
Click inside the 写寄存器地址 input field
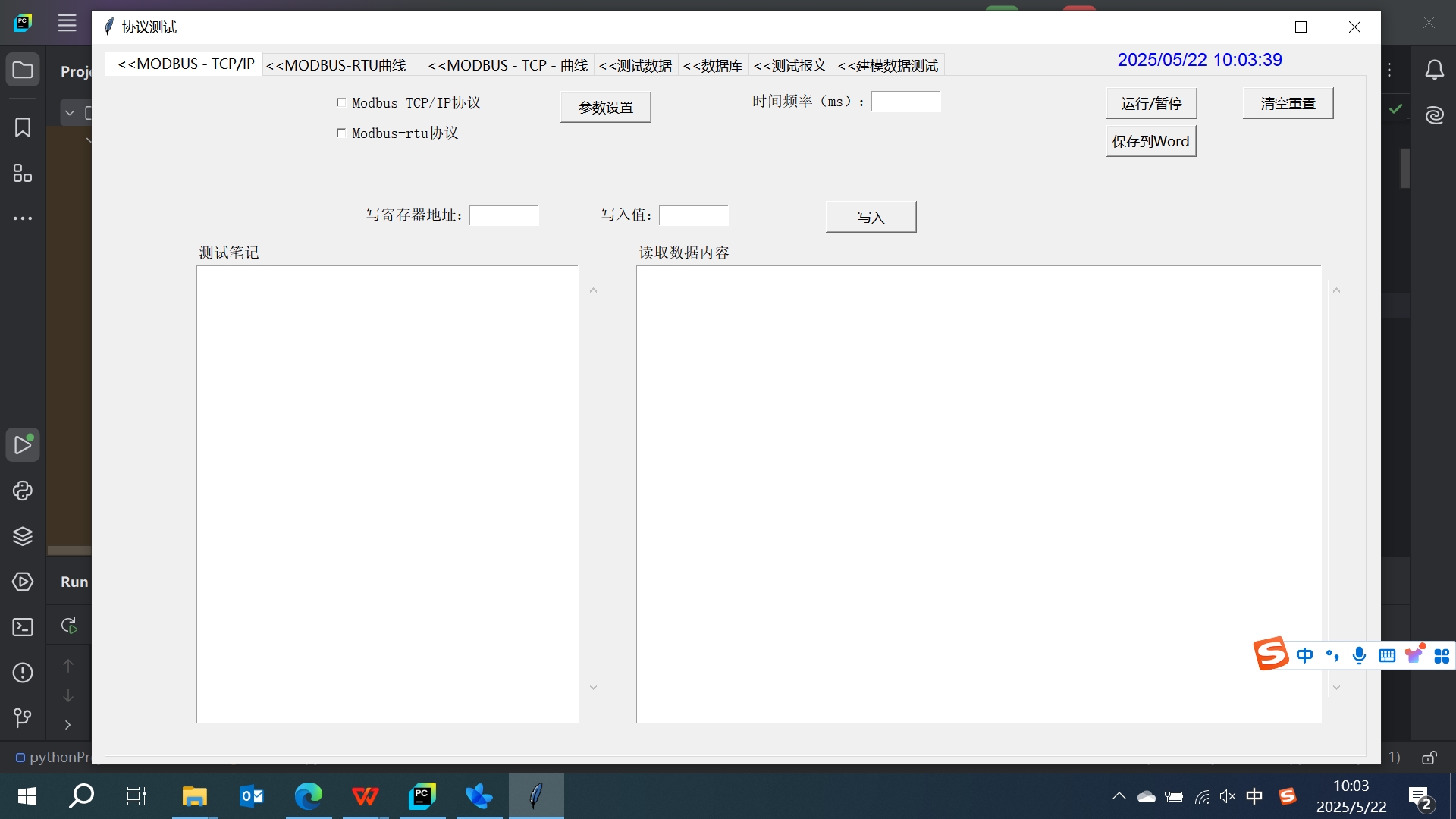[x=504, y=215]
